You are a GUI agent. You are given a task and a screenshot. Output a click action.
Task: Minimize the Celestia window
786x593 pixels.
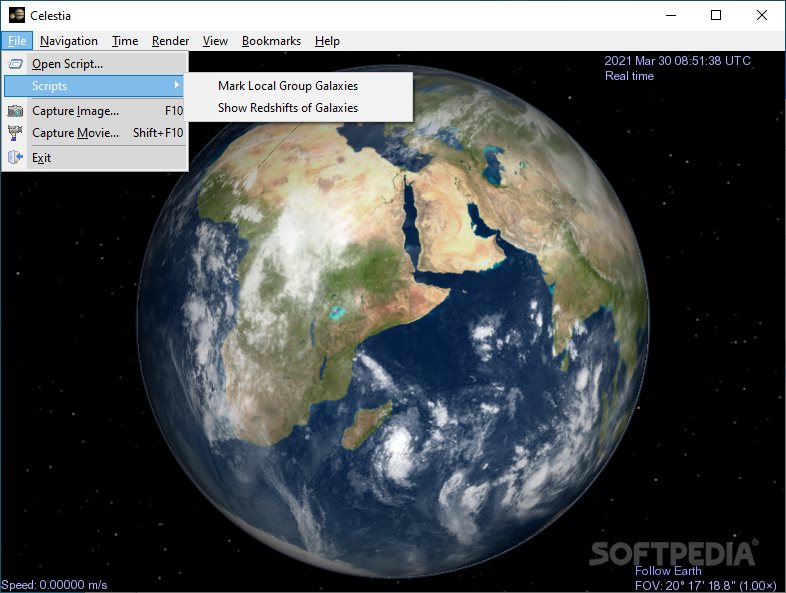[671, 16]
